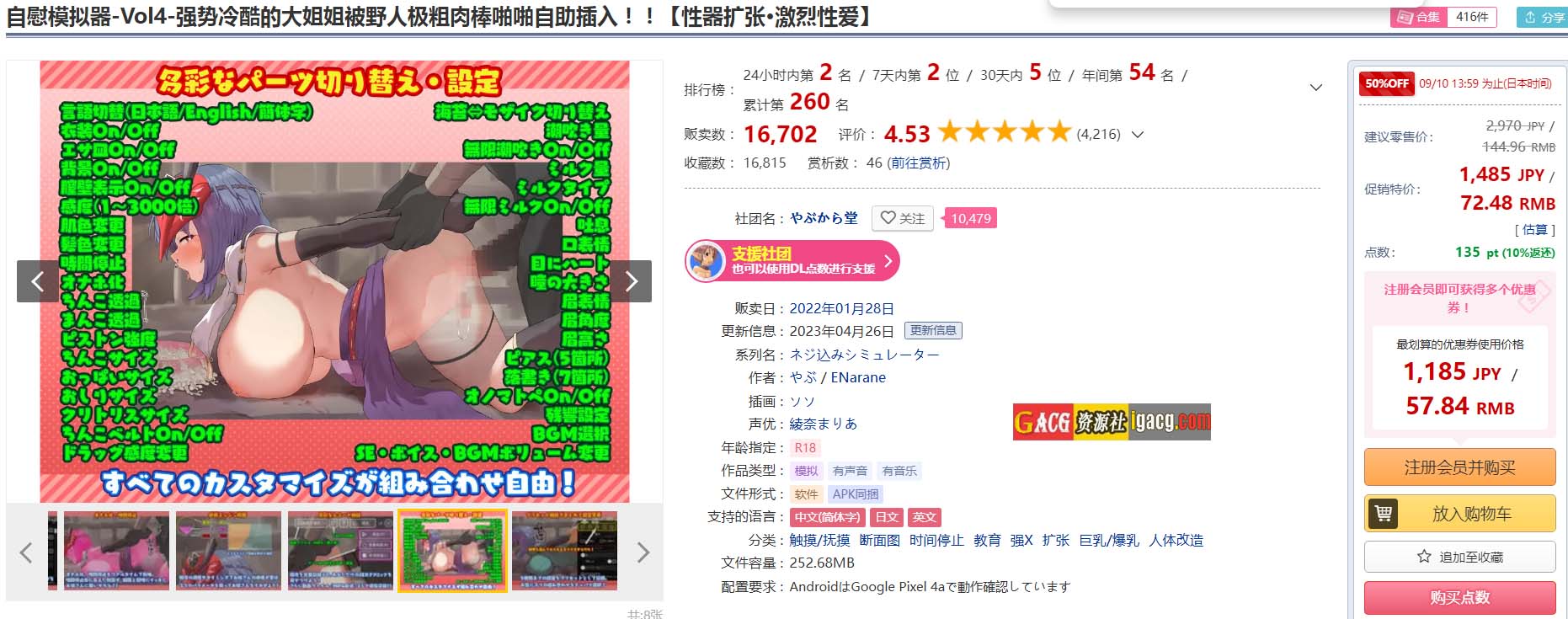The image size is (1568, 619).
Task: Click the shopping cart icon on 放入购物车
Action: click(1383, 513)
